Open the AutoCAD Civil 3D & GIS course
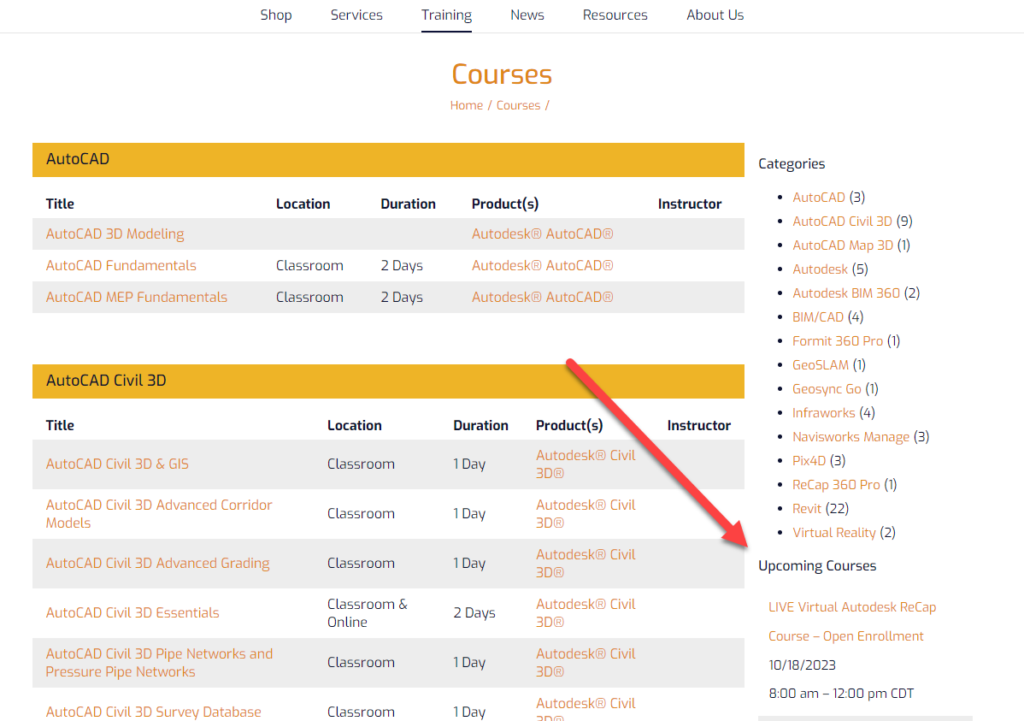1024x721 pixels. click(117, 464)
